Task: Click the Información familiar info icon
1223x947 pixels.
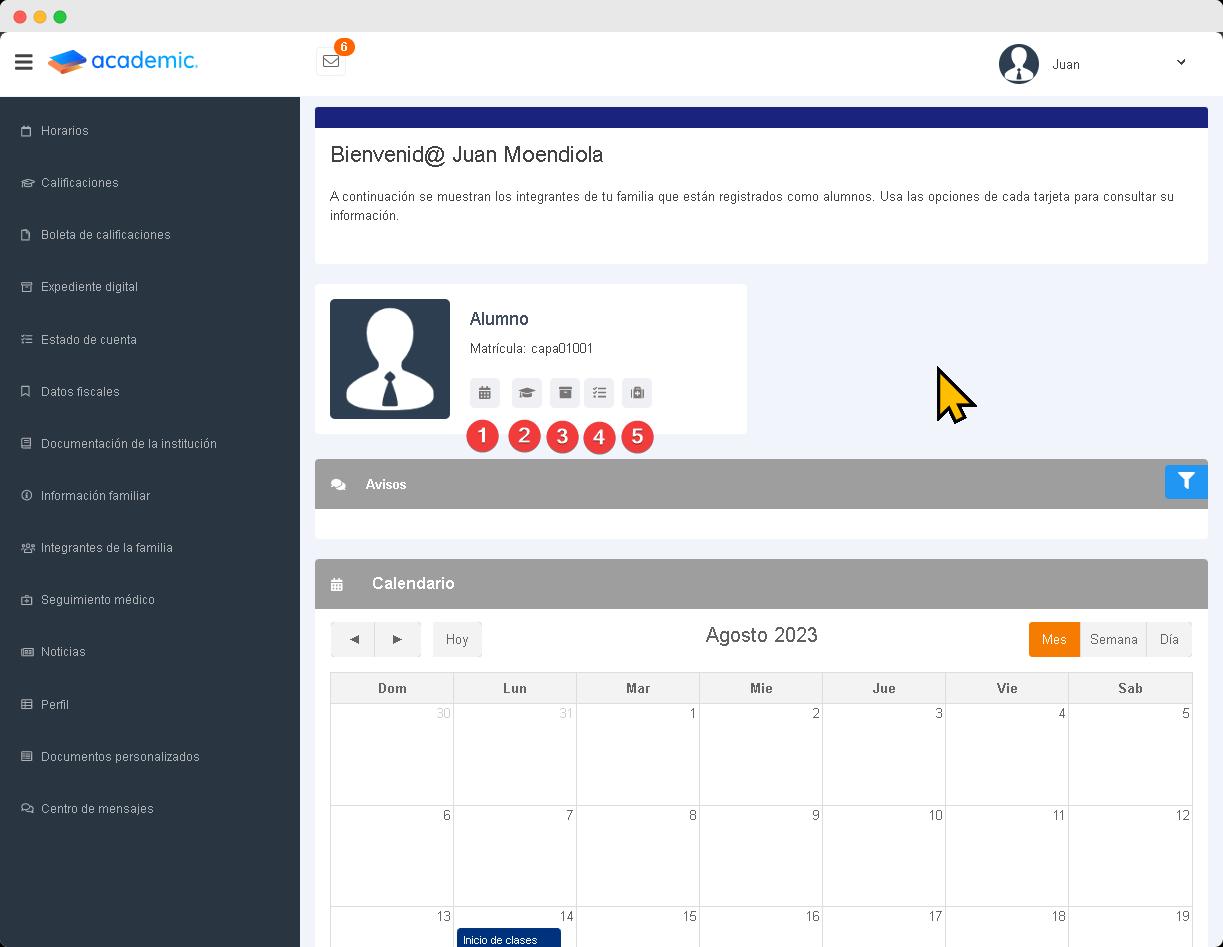Action: [27, 496]
